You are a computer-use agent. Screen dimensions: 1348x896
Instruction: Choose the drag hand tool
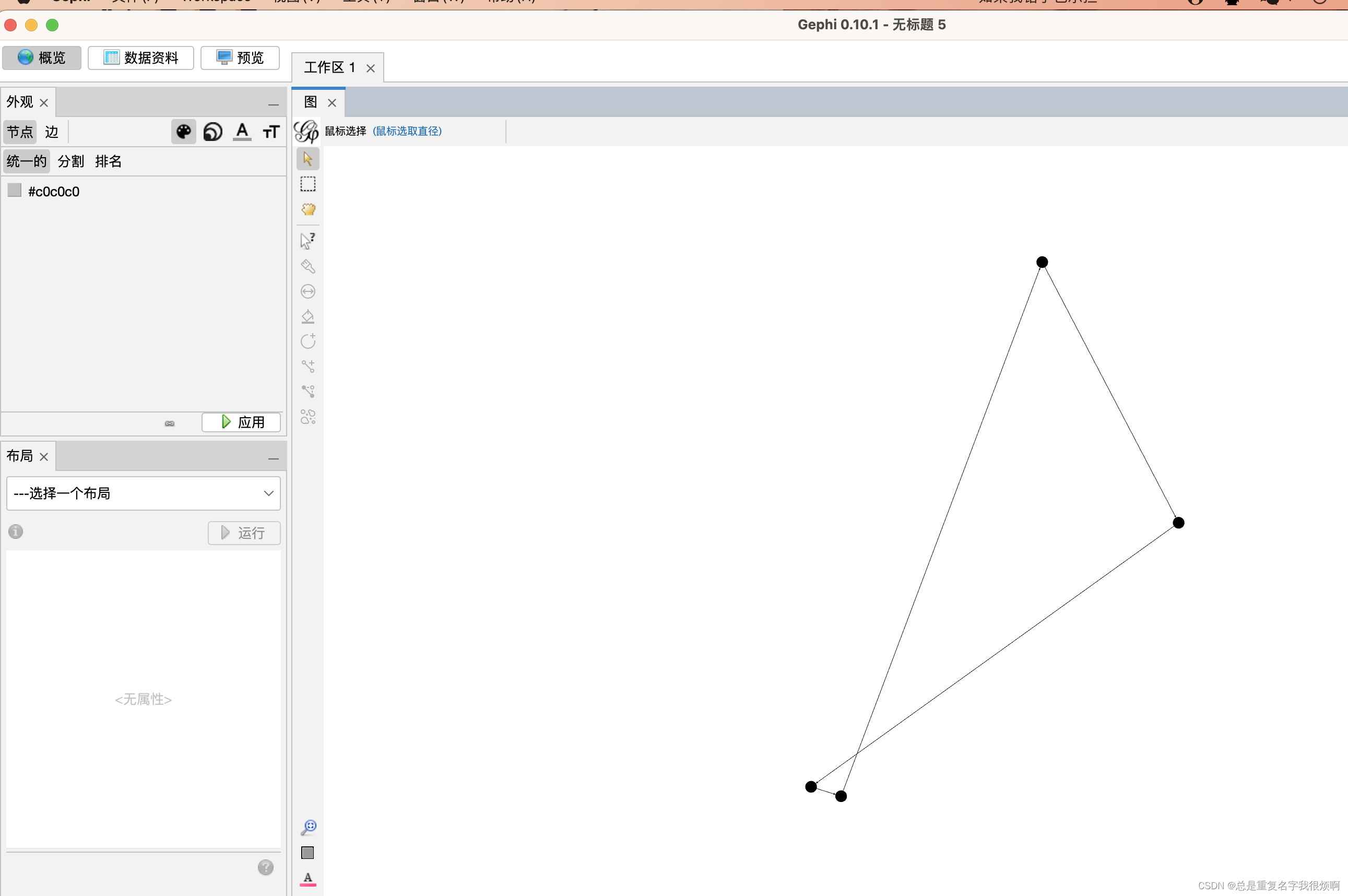pyautogui.click(x=308, y=209)
